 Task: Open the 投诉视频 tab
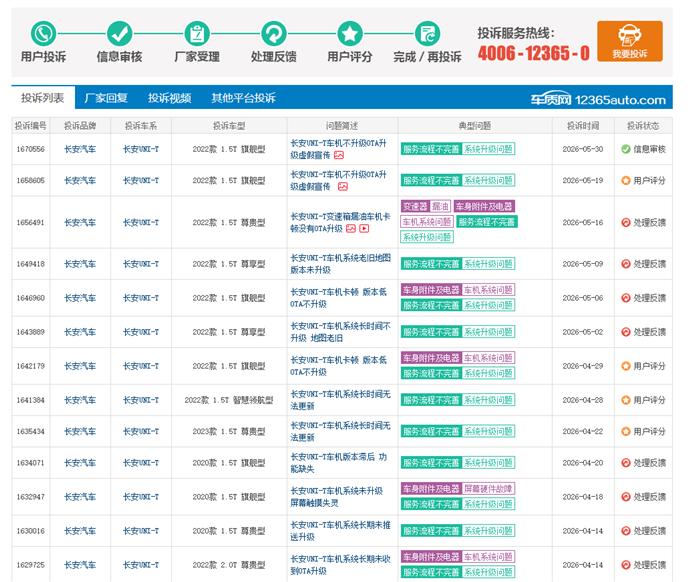click(x=170, y=98)
